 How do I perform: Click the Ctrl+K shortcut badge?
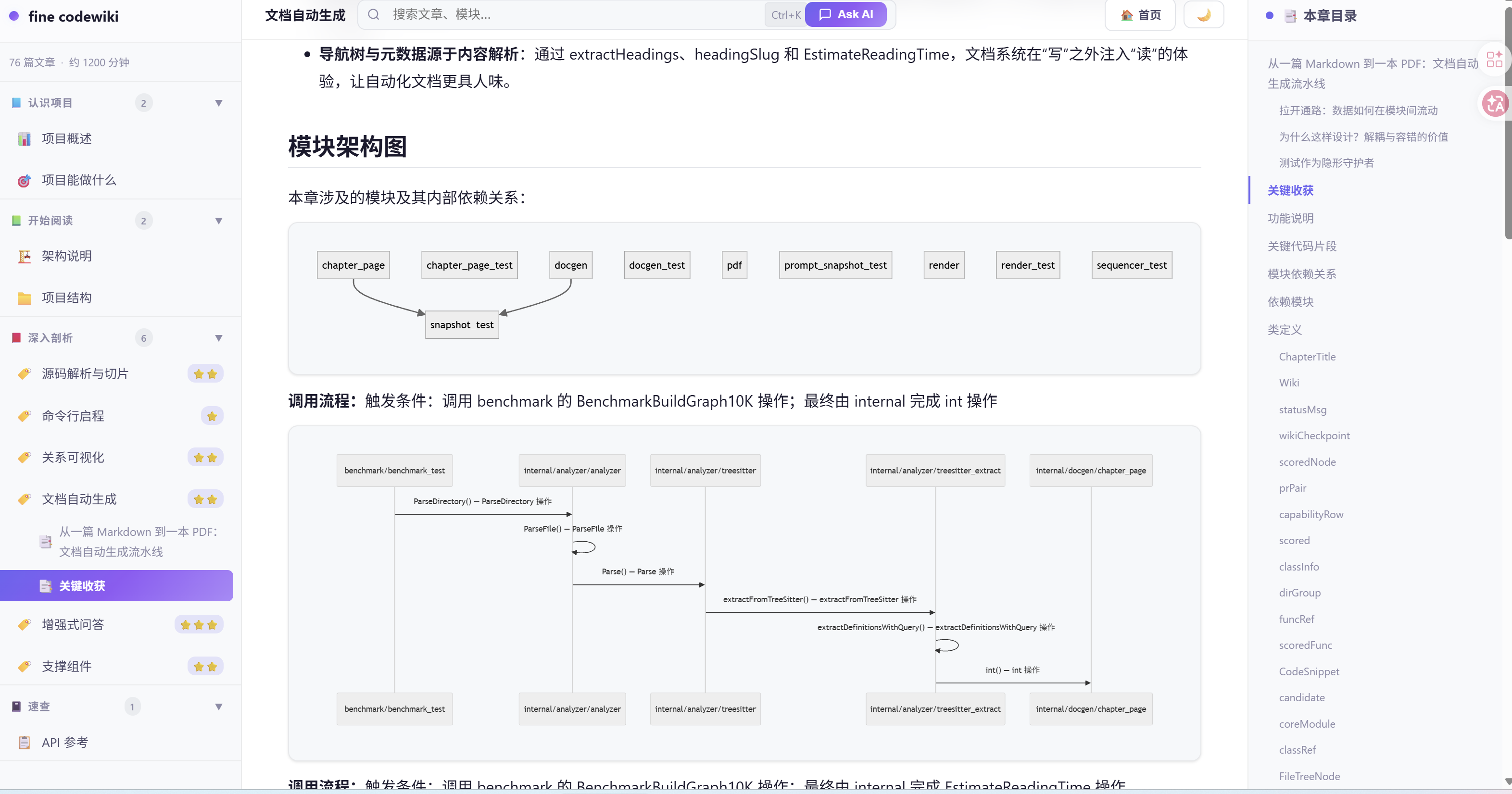pos(785,15)
